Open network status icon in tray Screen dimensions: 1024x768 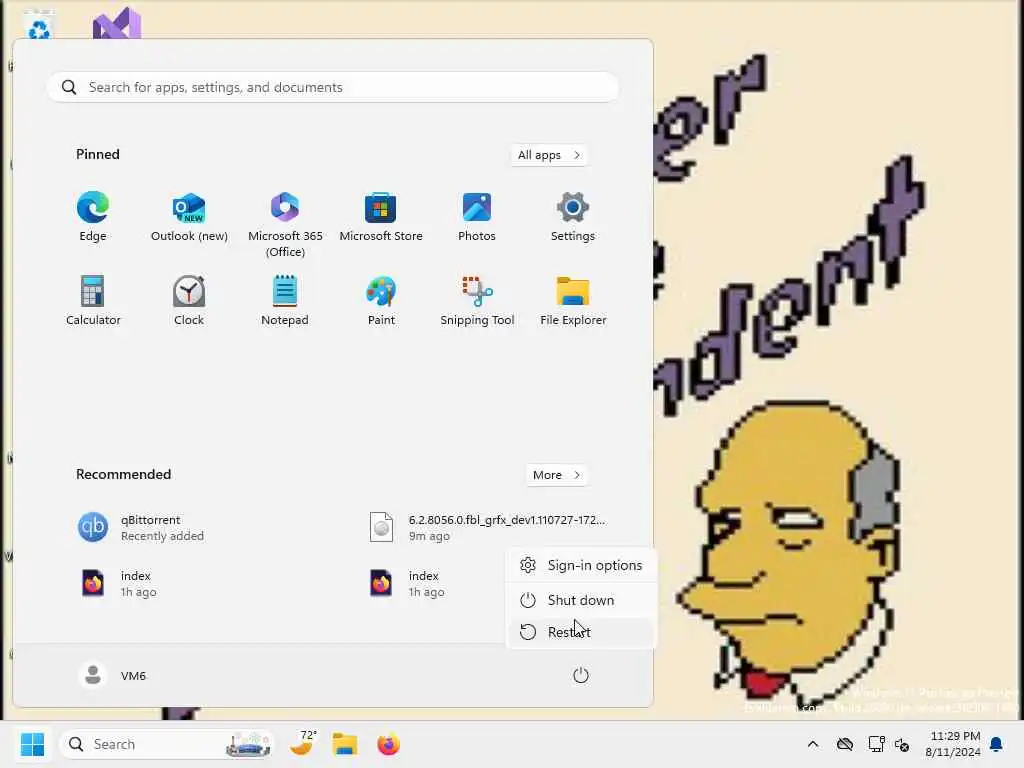tap(876, 744)
